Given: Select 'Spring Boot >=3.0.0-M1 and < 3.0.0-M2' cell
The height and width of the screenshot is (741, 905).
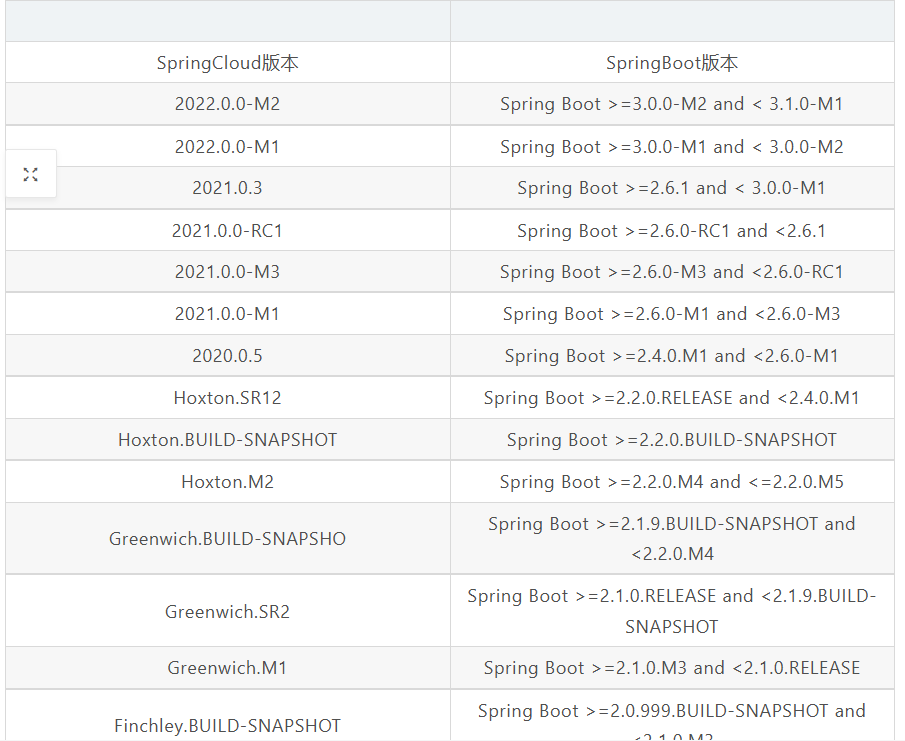Looking at the screenshot, I should click(672, 147).
